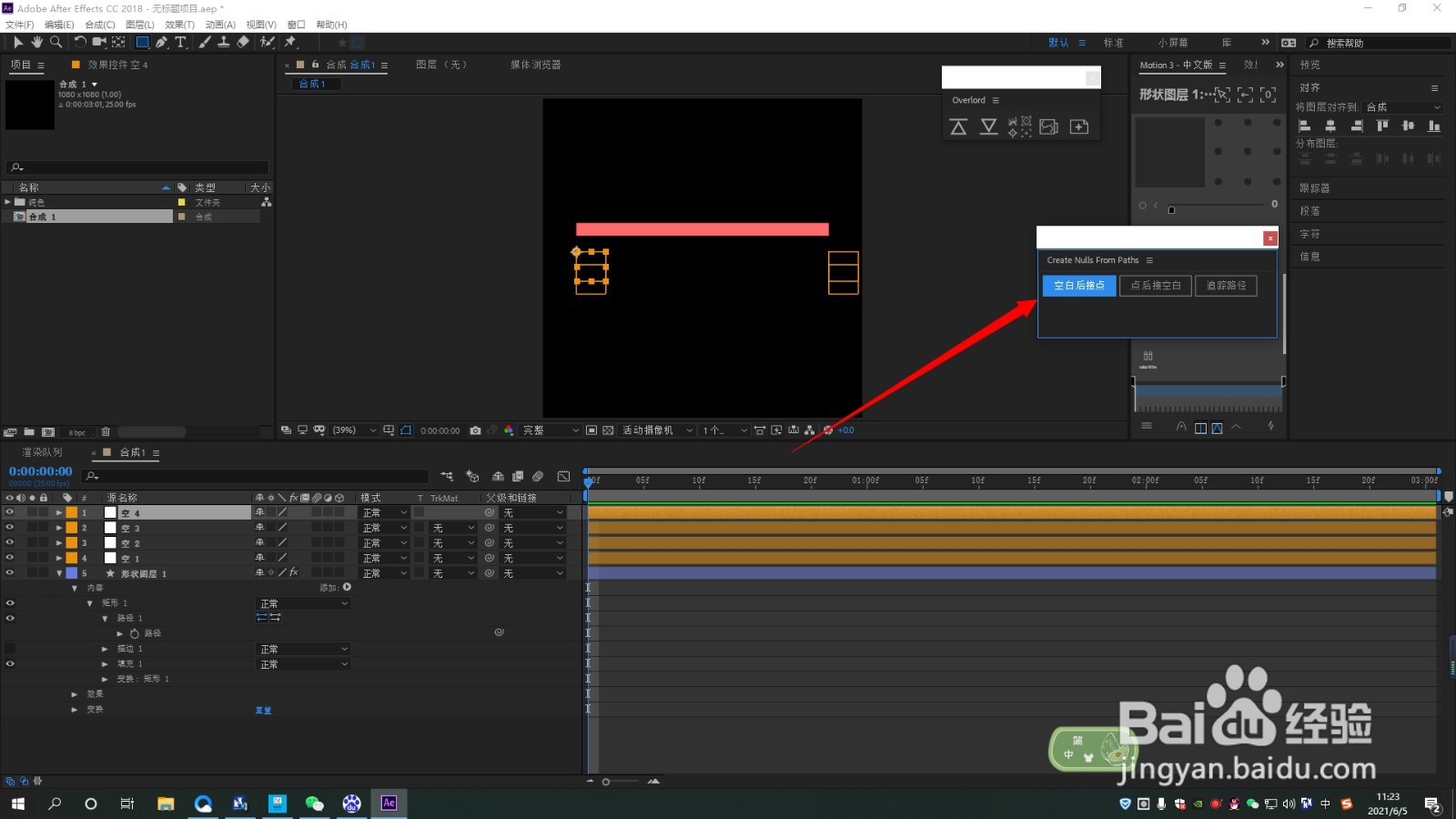Select the 小屏幕 workspace
Image resolution: width=1456 pixels, height=819 pixels.
coord(1173,43)
